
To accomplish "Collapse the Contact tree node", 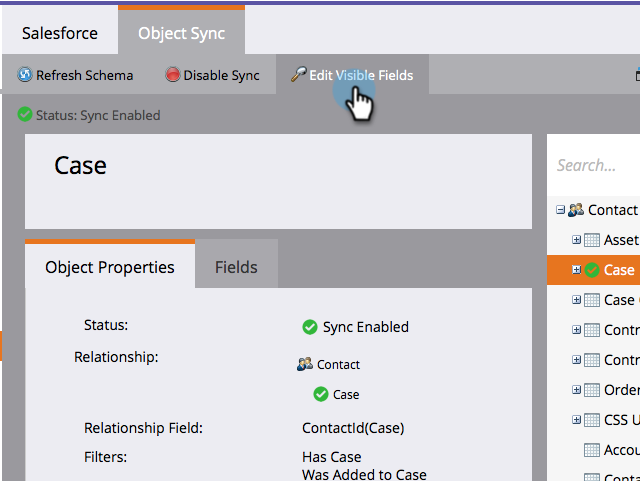I will (x=561, y=210).
